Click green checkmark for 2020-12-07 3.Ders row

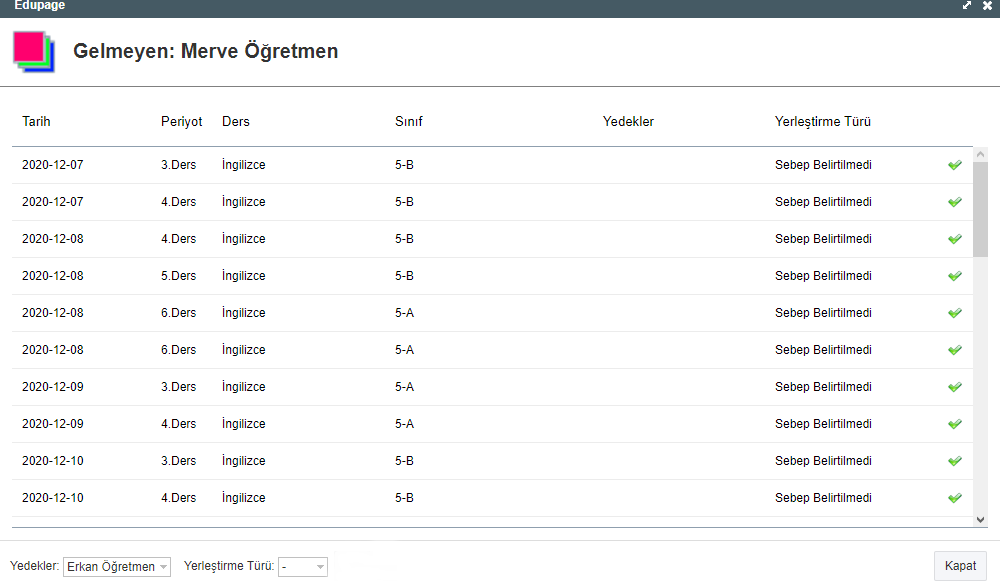[954, 165]
